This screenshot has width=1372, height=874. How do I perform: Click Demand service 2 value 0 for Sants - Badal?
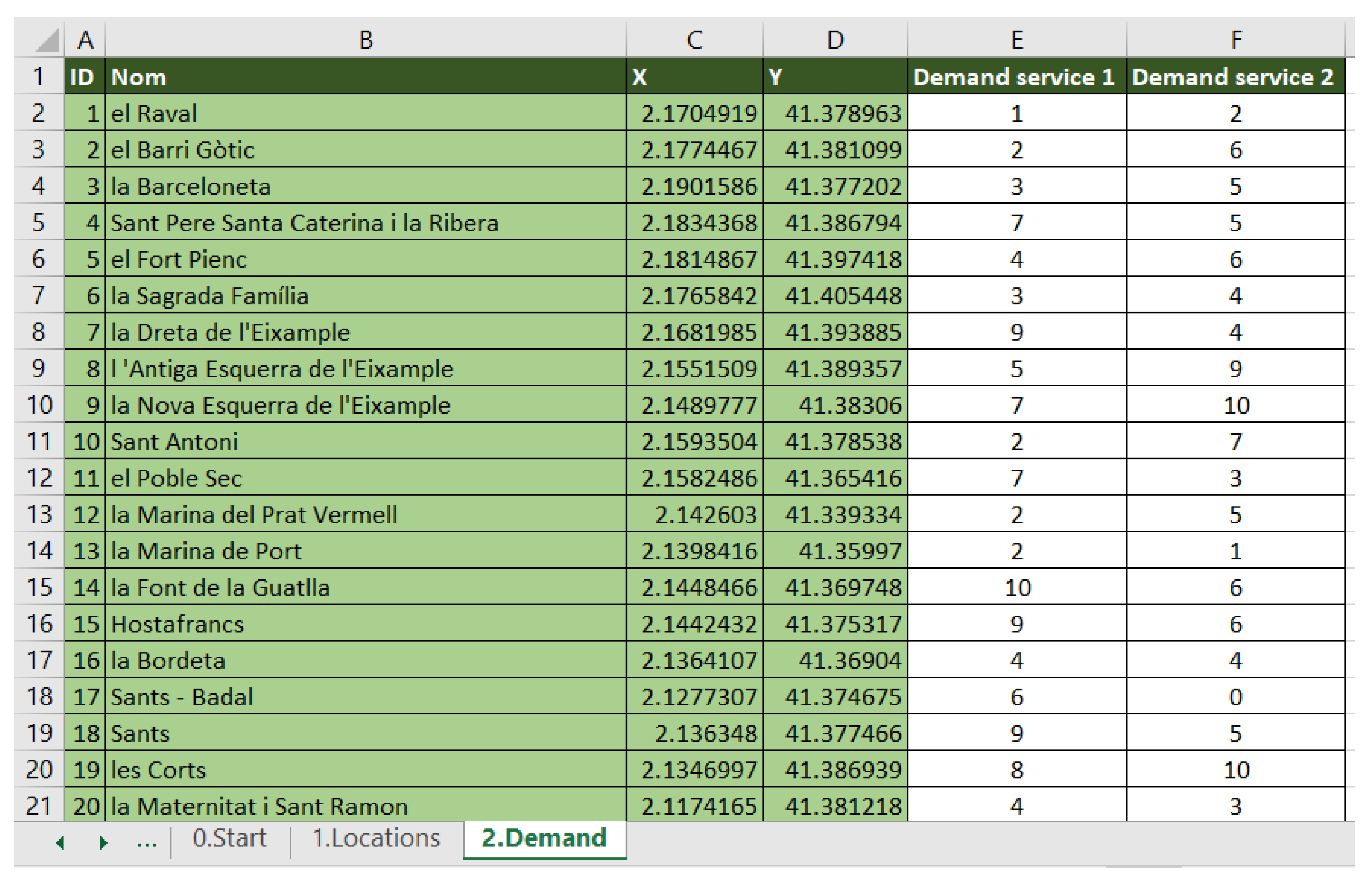pyautogui.click(x=1236, y=696)
